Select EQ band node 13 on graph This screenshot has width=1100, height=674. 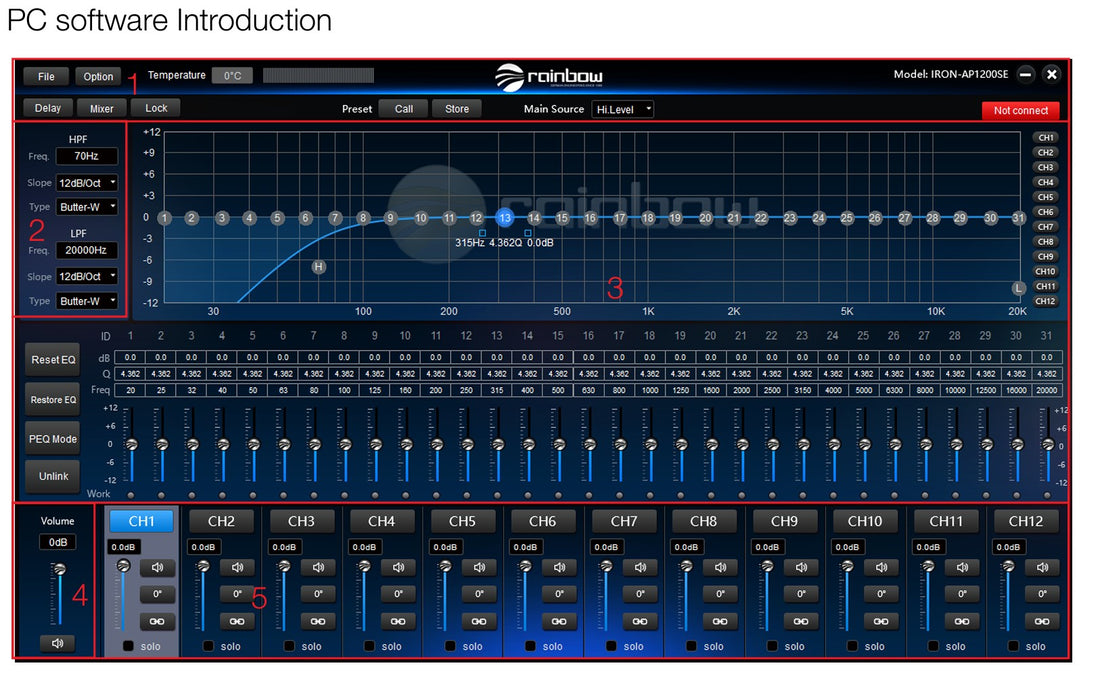coord(505,217)
